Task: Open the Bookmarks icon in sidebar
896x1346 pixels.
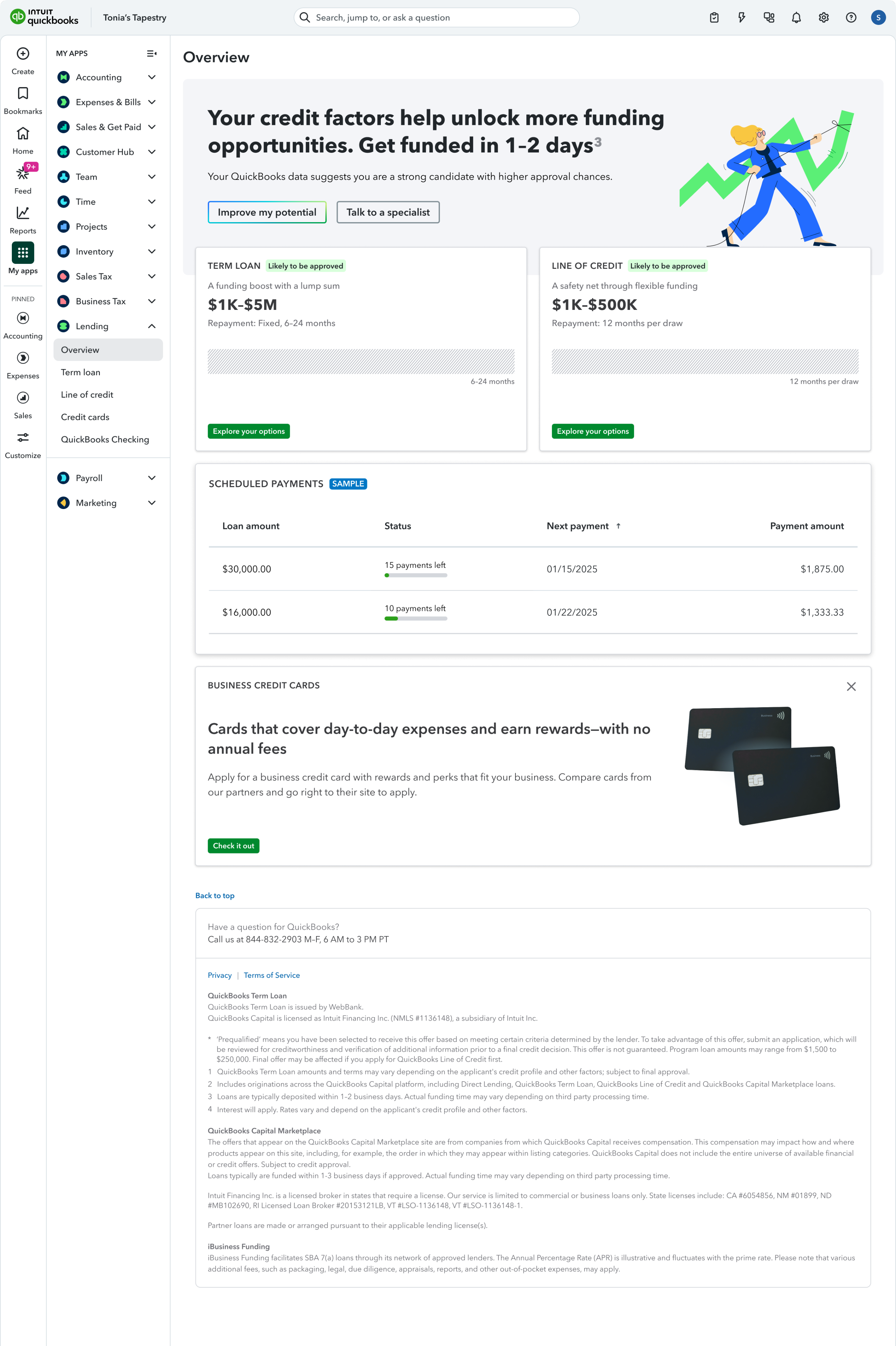Action: [23, 94]
